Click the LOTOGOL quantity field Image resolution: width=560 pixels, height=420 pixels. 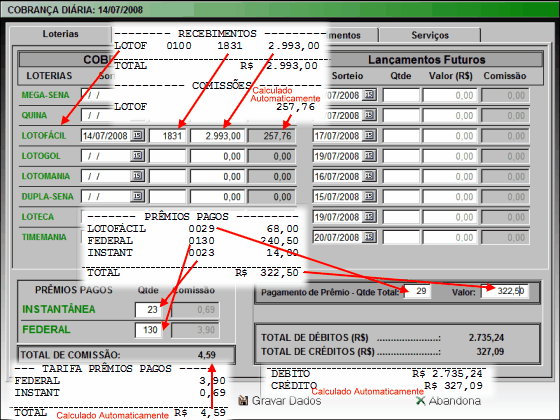pos(168,156)
